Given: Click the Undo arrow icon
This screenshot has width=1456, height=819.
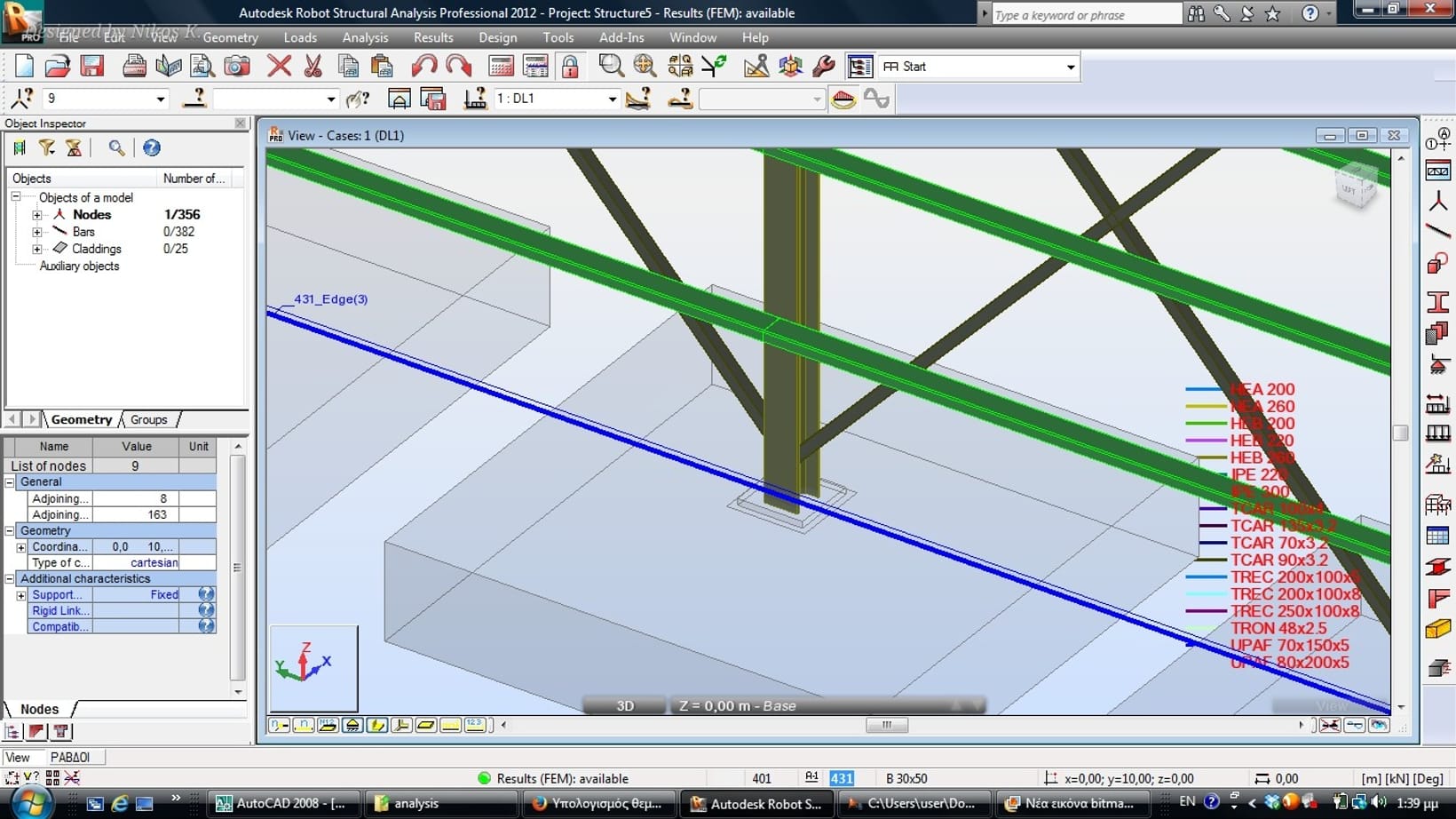Looking at the screenshot, I should coord(423,67).
